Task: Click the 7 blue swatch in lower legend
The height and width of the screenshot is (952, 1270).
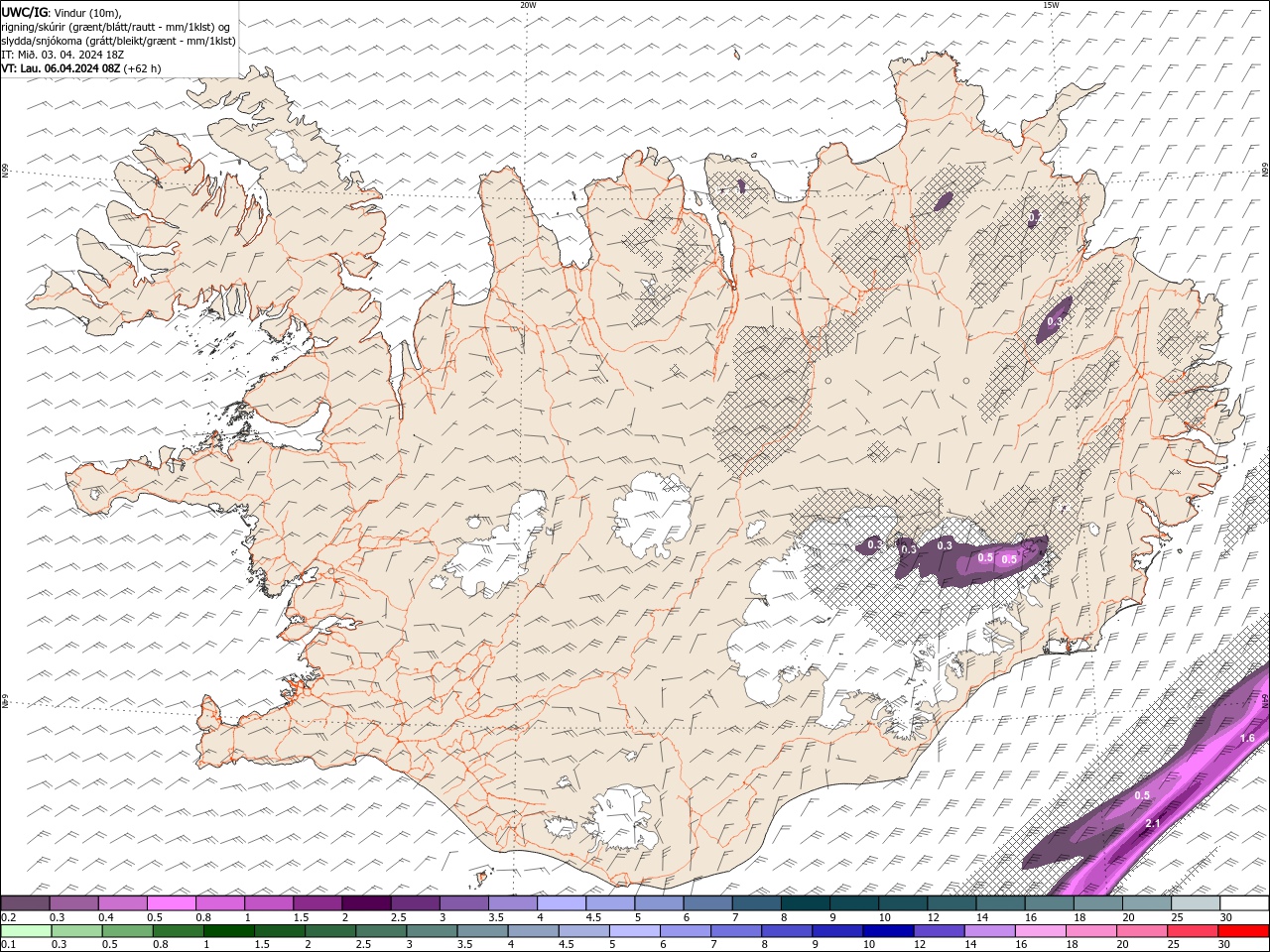Action: pyautogui.click(x=735, y=931)
